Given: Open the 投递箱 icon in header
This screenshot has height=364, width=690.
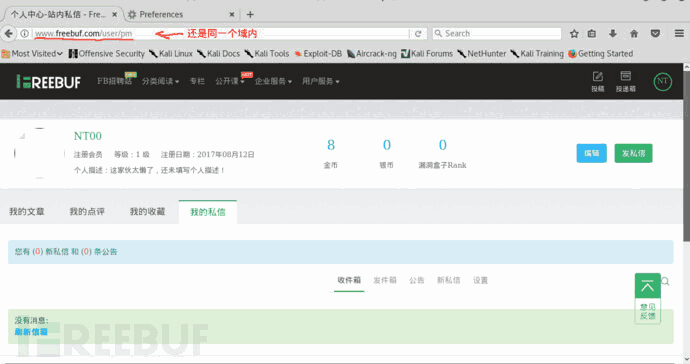Looking at the screenshot, I should click(625, 81).
